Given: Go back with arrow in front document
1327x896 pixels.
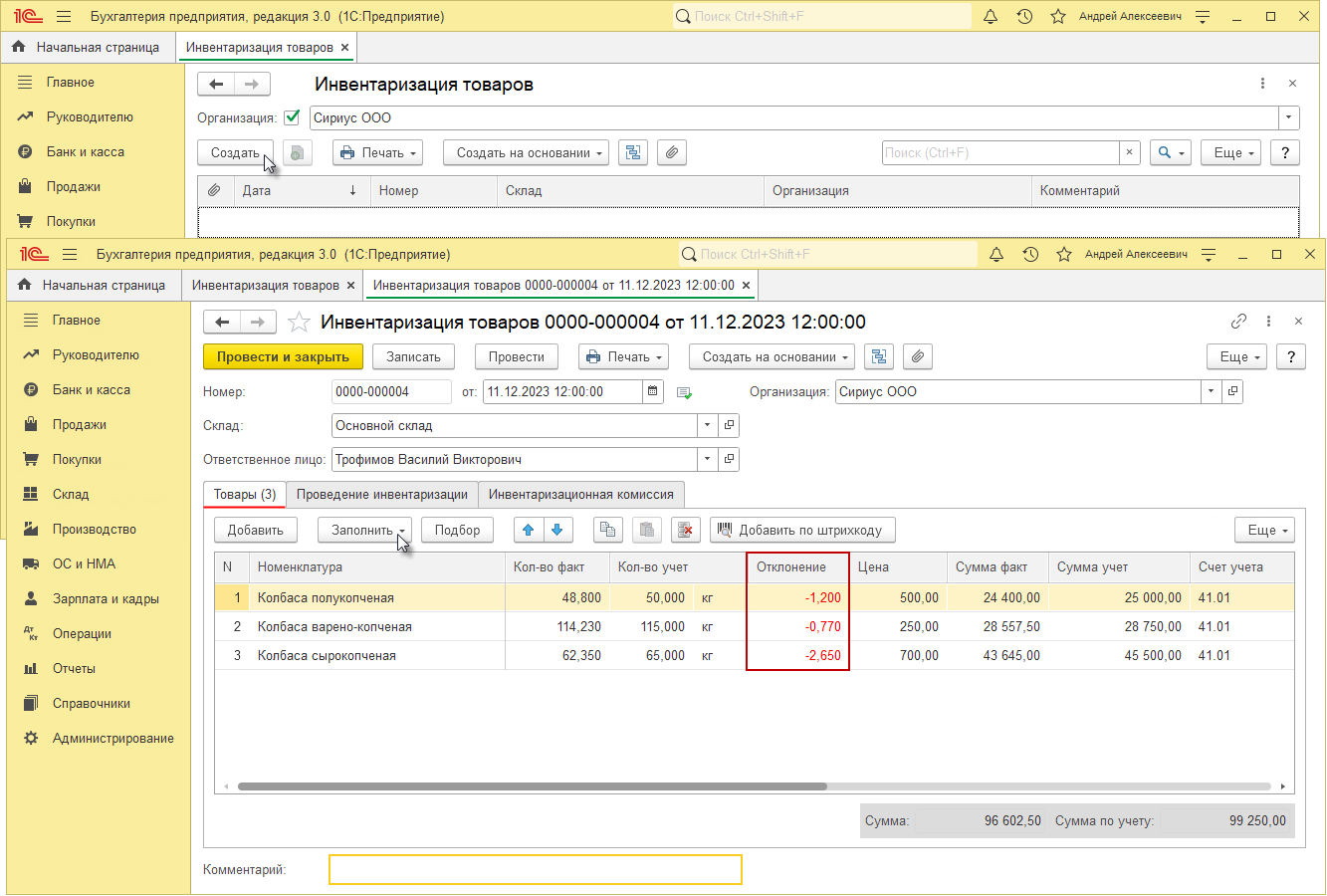Looking at the screenshot, I should click(222, 322).
